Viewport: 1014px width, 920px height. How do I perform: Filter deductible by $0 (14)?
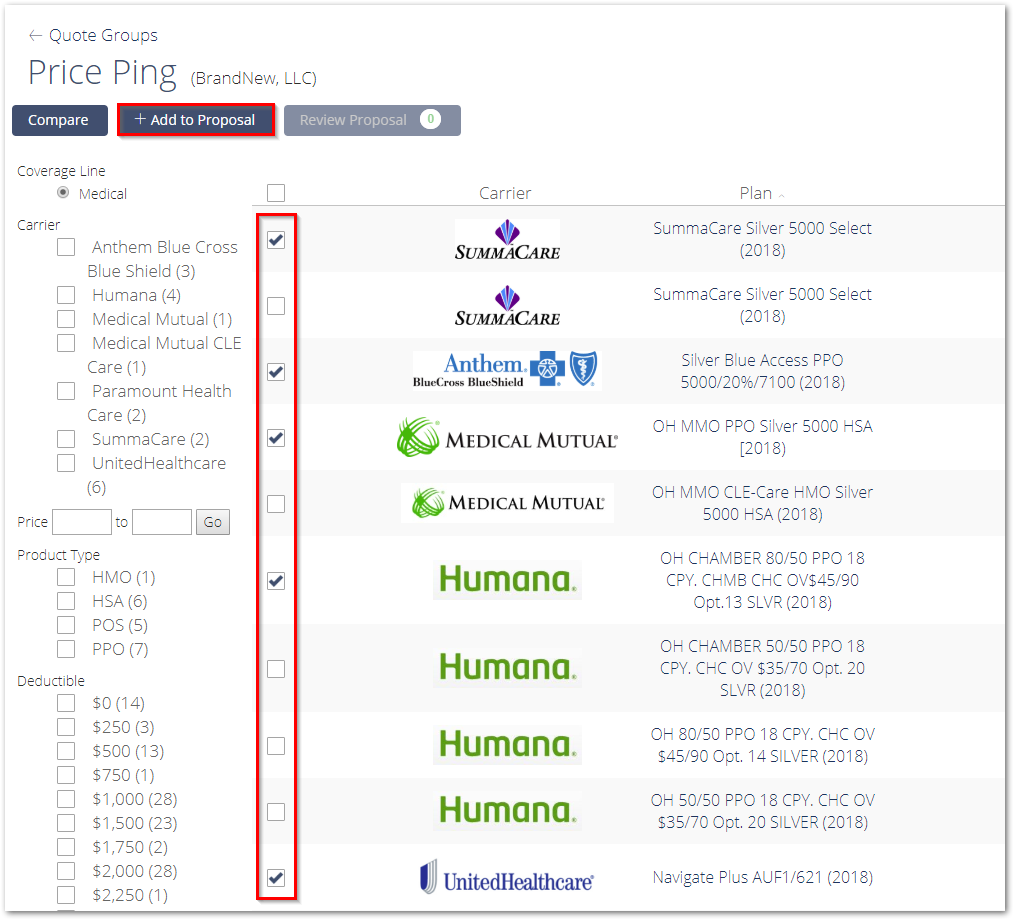tap(66, 703)
